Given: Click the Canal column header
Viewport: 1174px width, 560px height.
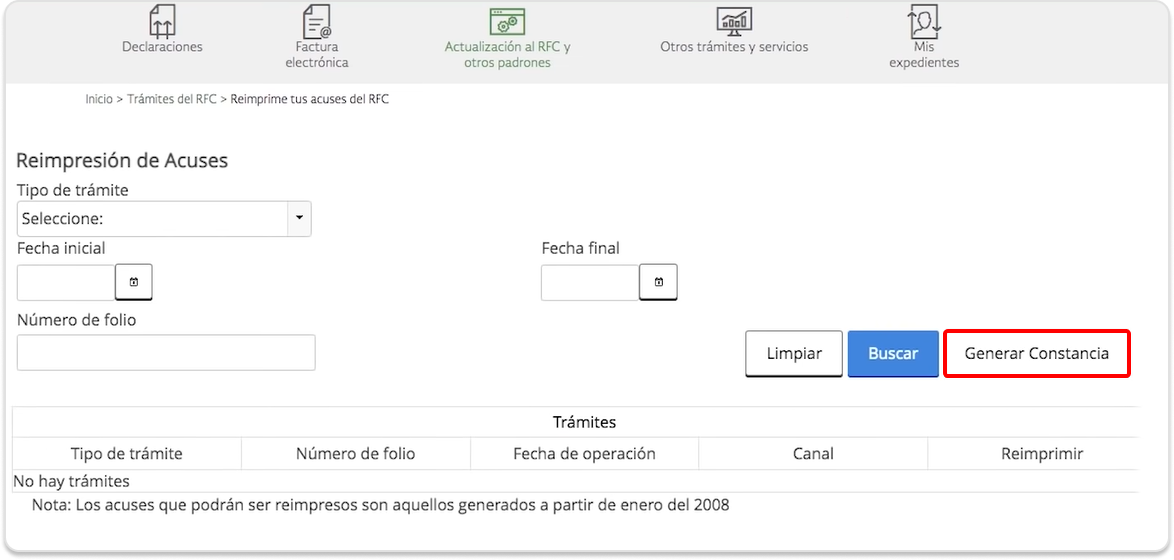Looking at the screenshot, I should coord(813,454).
